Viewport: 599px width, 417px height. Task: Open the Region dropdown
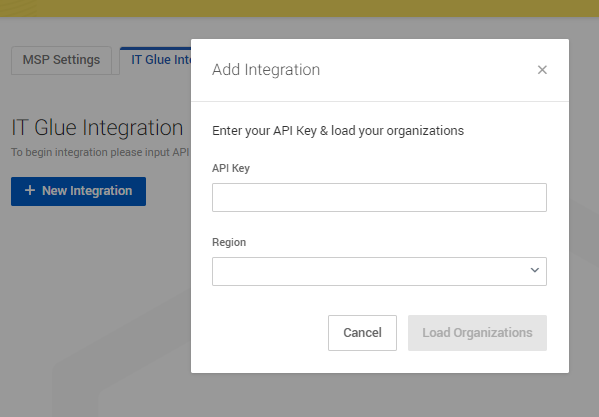point(379,272)
